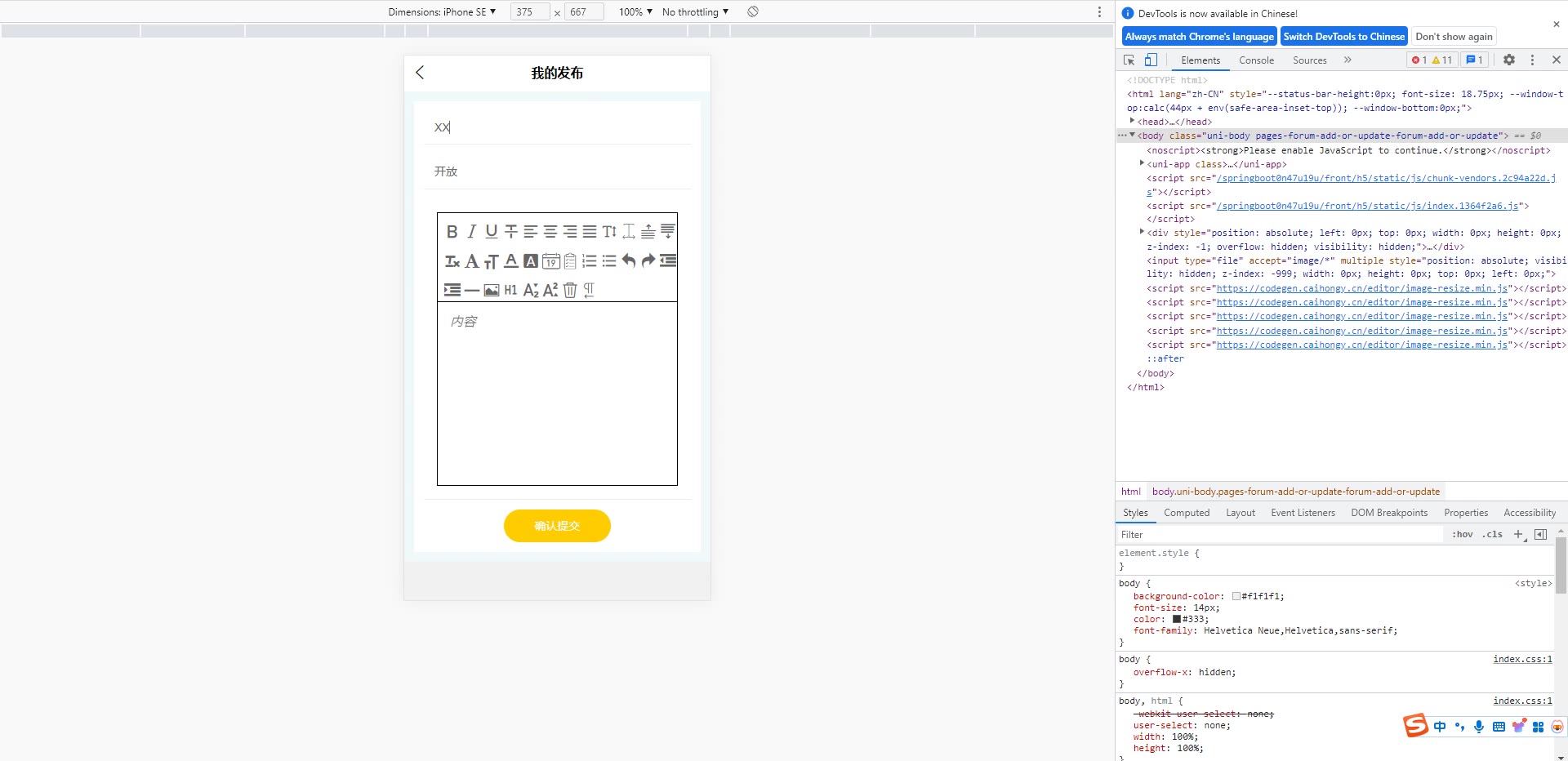Toggle the :hov element state panel
This screenshot has height=761, width=1568.
[1462, 535]
